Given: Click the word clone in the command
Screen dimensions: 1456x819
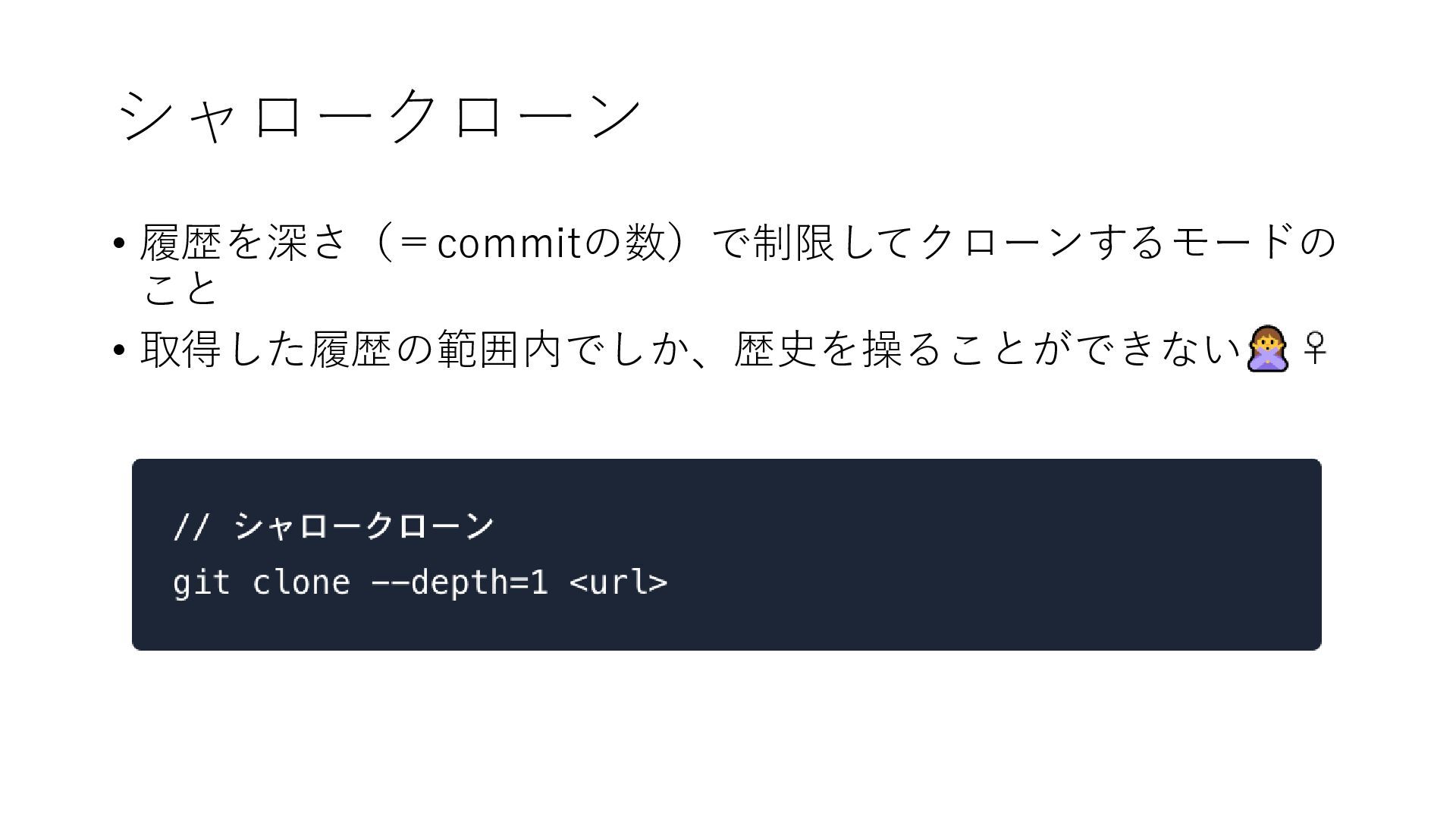Looking at the screenshot, I should click(x=300, y=582).
